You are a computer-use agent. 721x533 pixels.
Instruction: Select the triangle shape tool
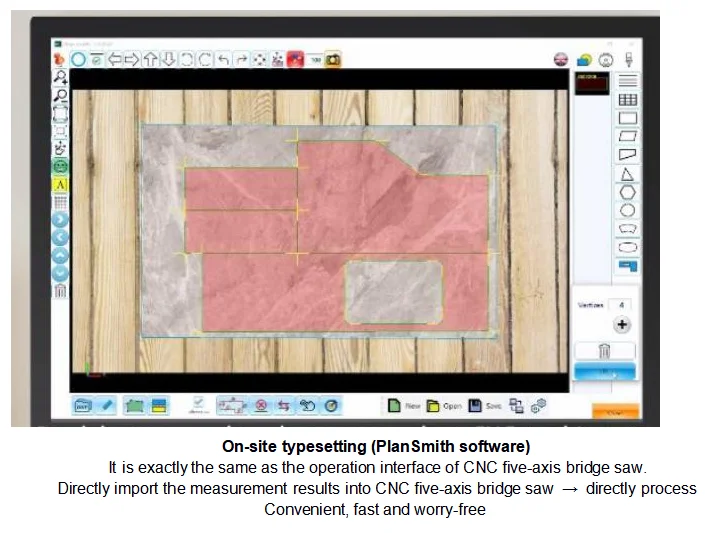pyautogui.click(x=627, y=174)
